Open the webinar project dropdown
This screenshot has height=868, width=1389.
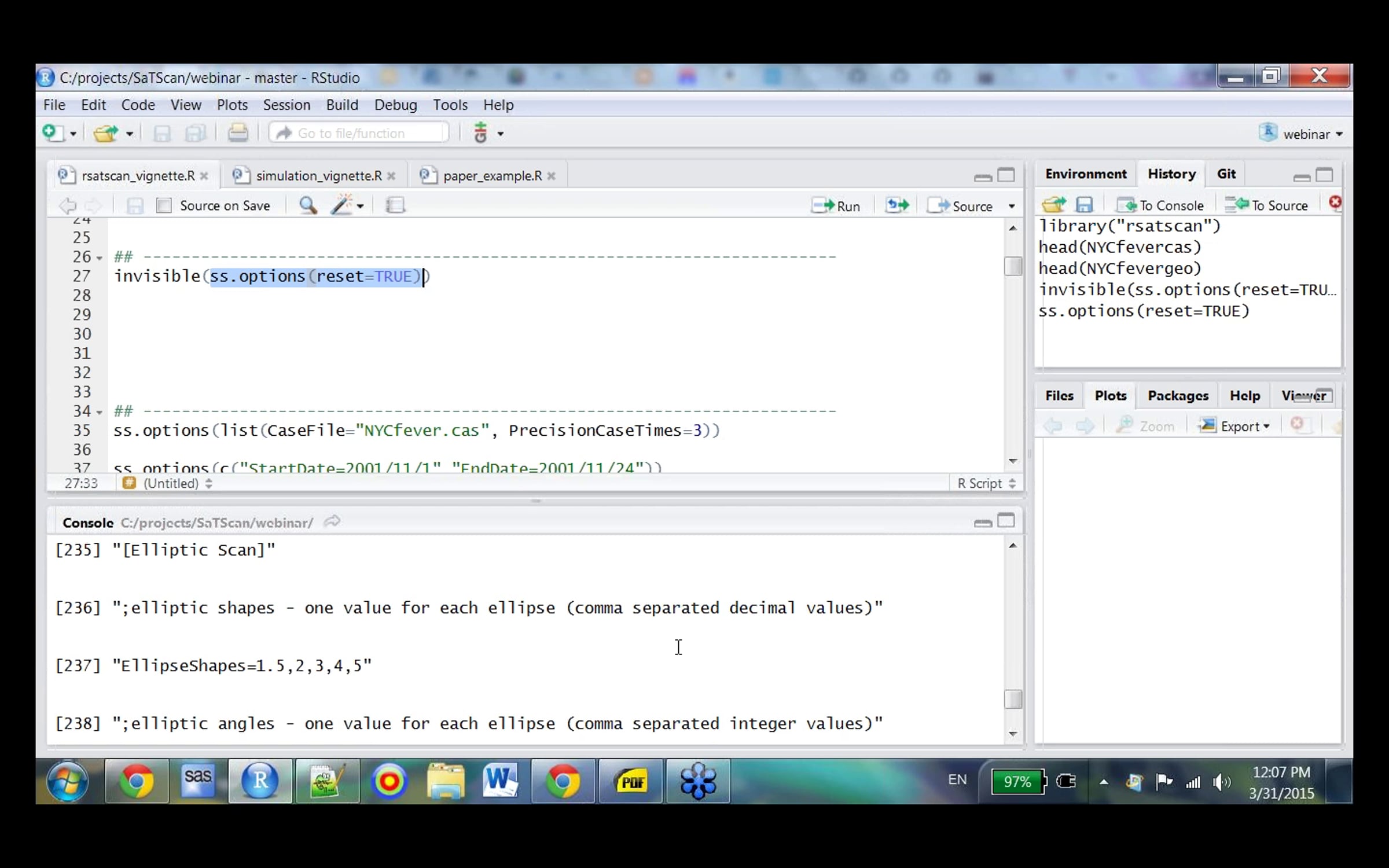[1301, 134]
